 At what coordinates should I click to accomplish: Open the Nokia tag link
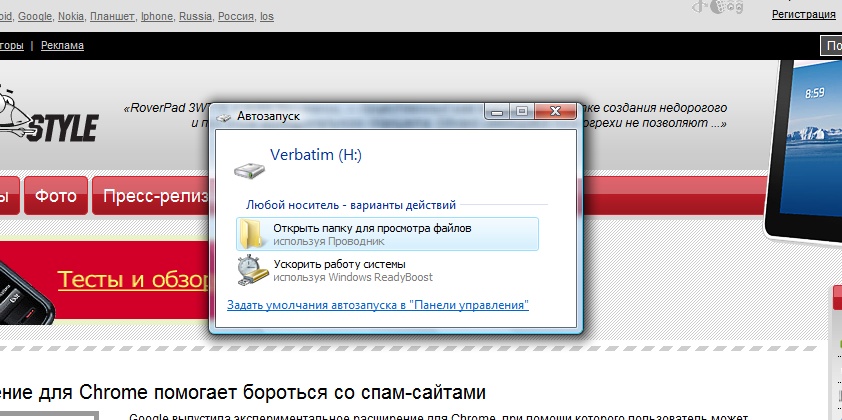click(x=71, y=16)
